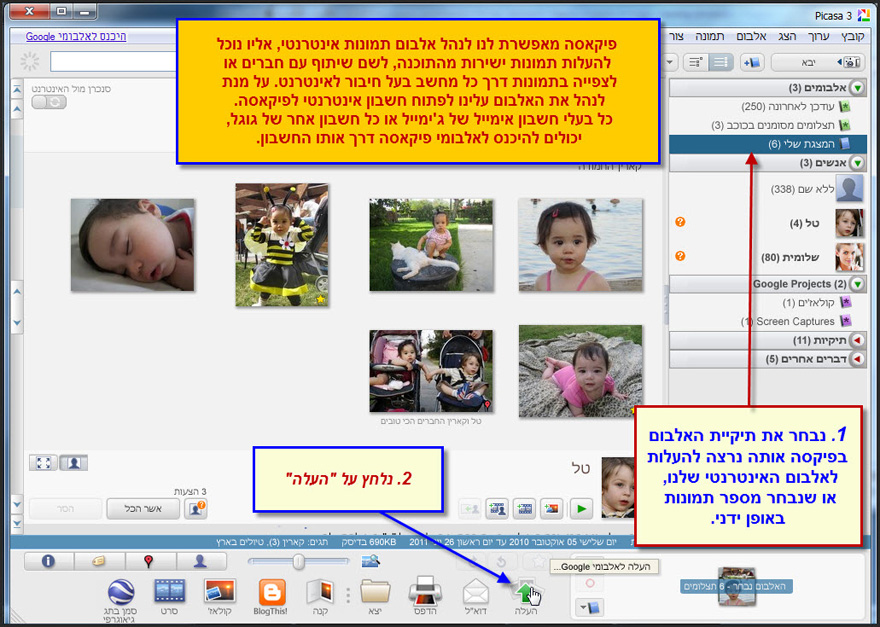880x627 pixels.
Task: Click the search input field
Action: 113,62
